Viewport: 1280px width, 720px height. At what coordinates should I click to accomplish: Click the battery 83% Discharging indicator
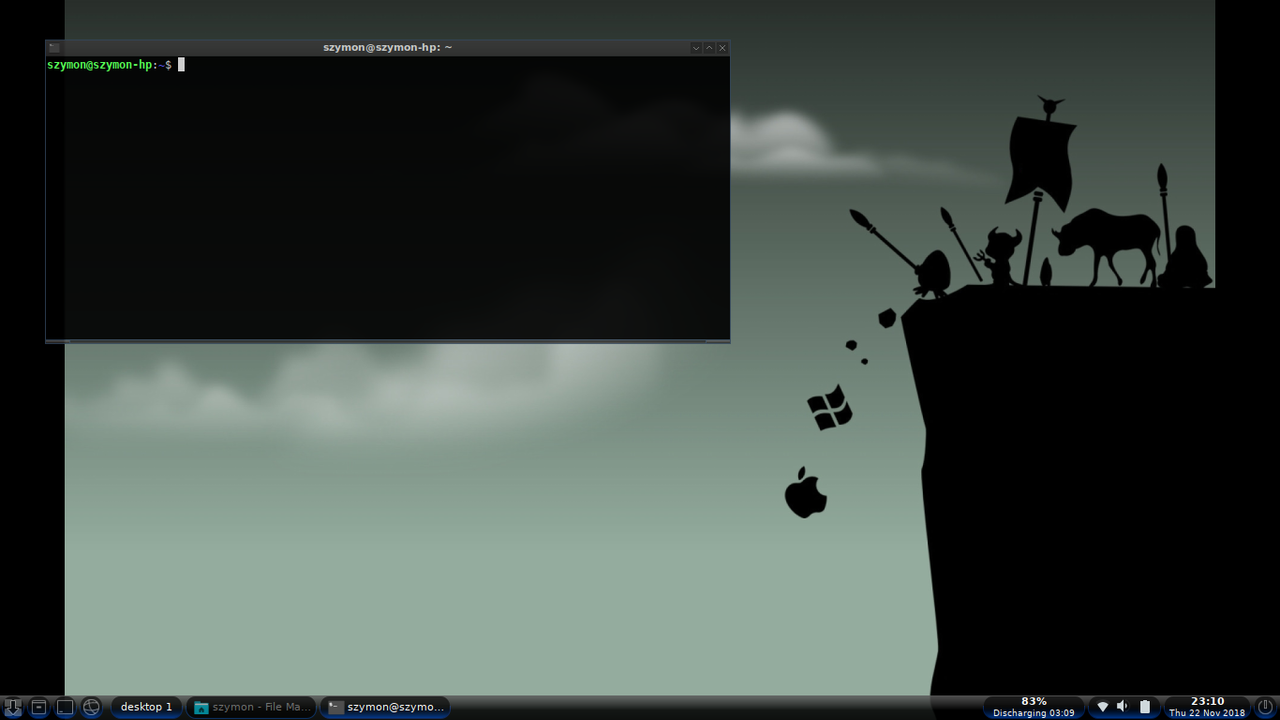click(1033, 707)
